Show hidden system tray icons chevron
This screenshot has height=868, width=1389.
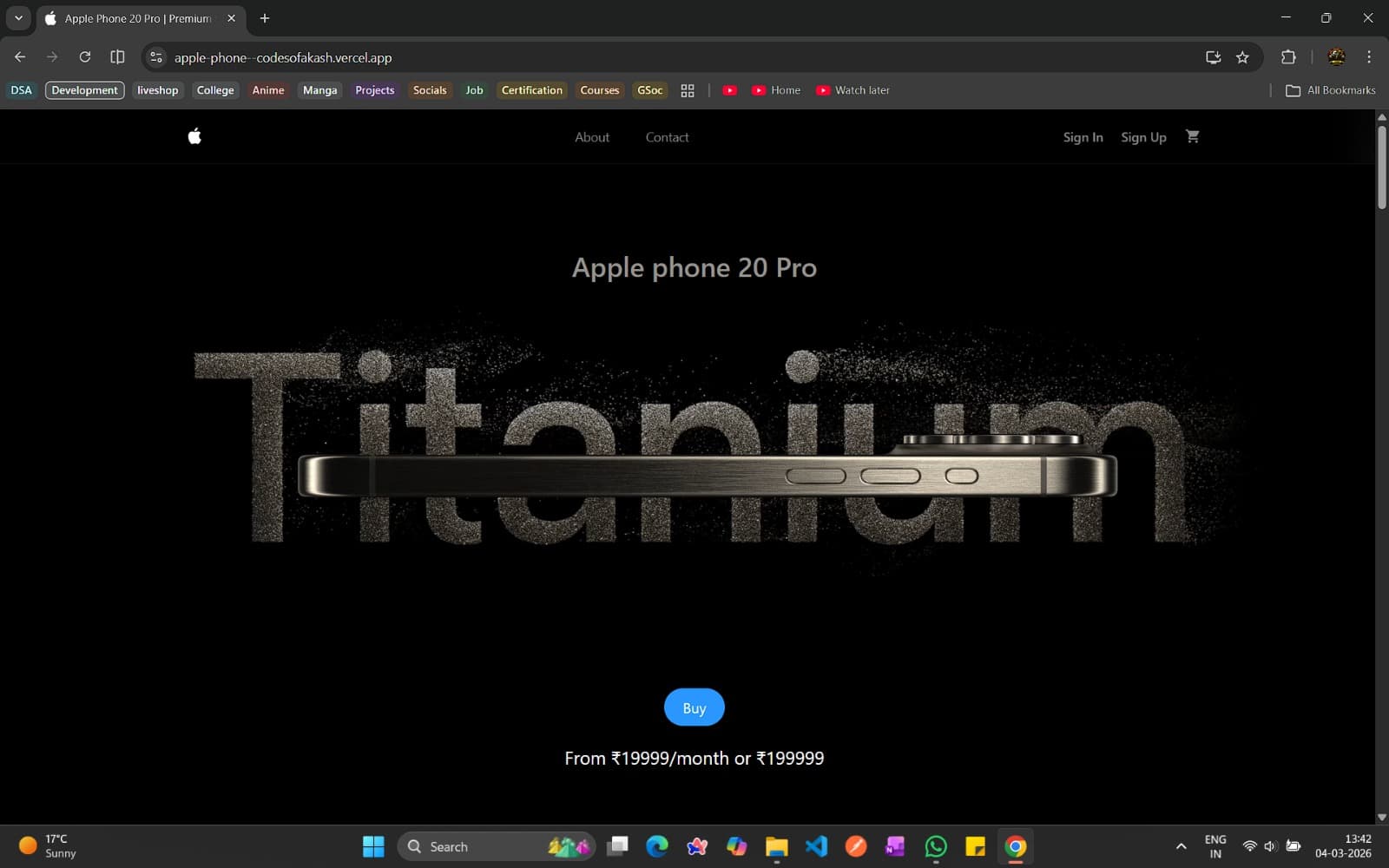[x=1181, y=846]
